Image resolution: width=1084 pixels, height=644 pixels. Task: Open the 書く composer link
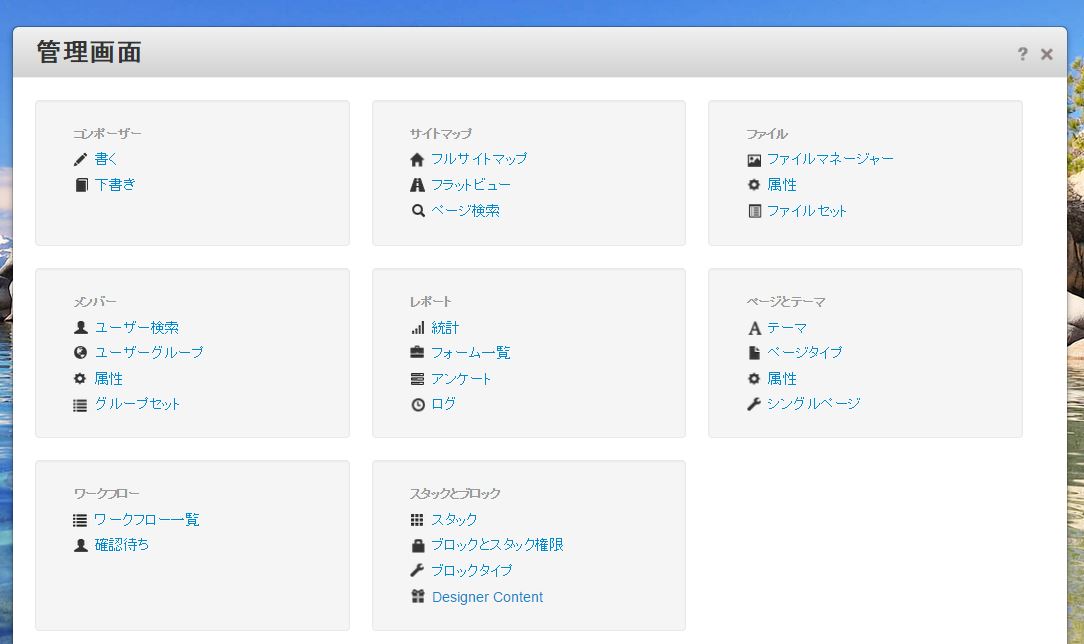pyautogui.click(x=106, y=159)
